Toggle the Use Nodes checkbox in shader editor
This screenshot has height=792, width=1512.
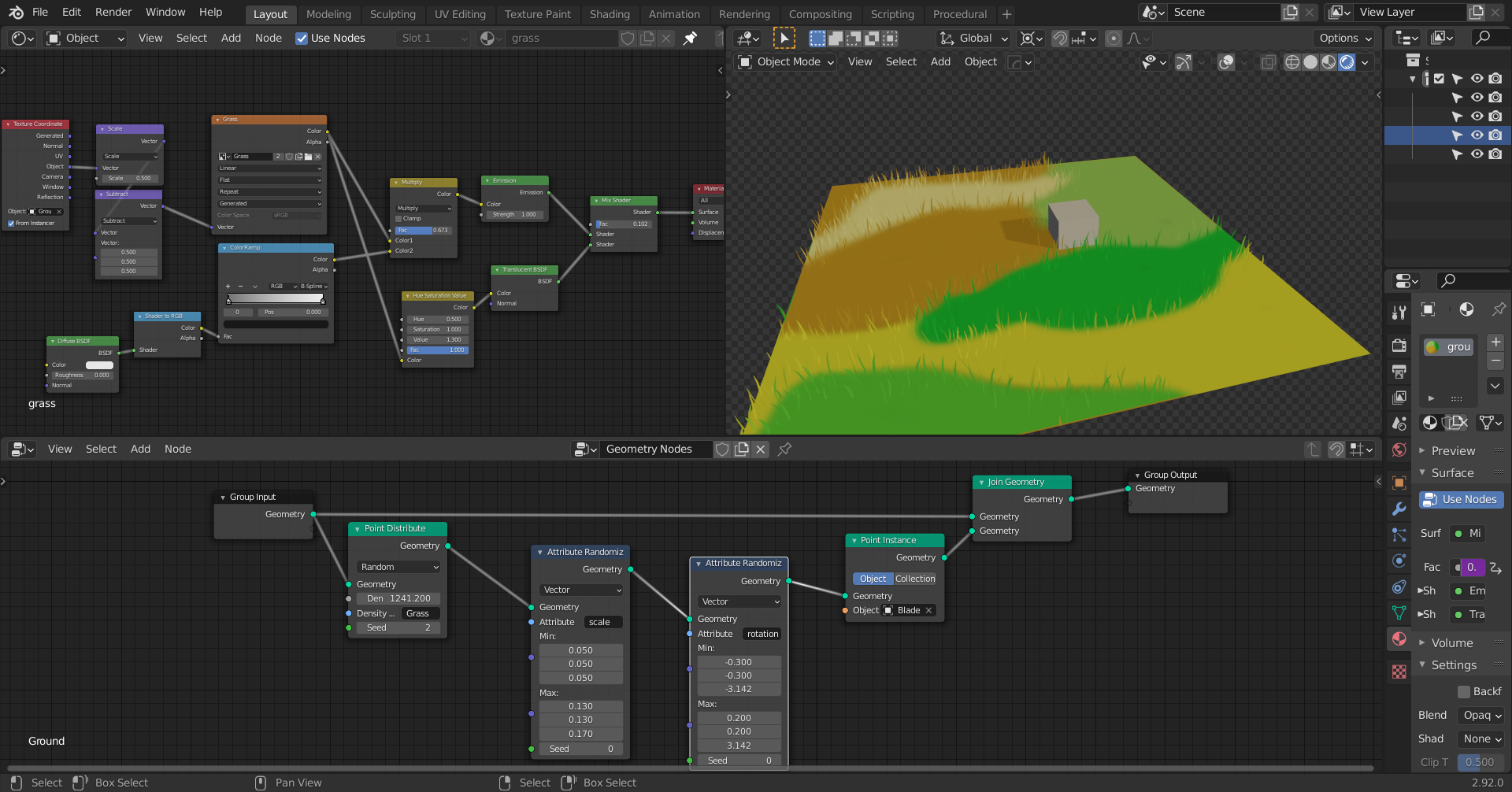(302, 38)
